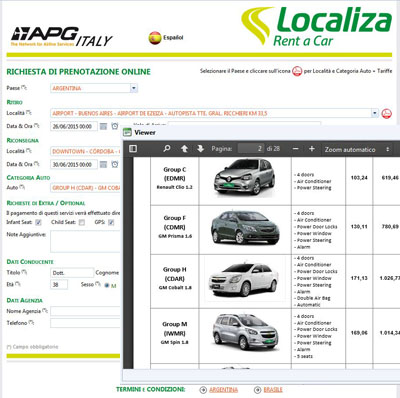This screenshot has width=400, height=398.
Task: Toggle the sidebar in the Viewer toolbar
Action: point(133,148)
